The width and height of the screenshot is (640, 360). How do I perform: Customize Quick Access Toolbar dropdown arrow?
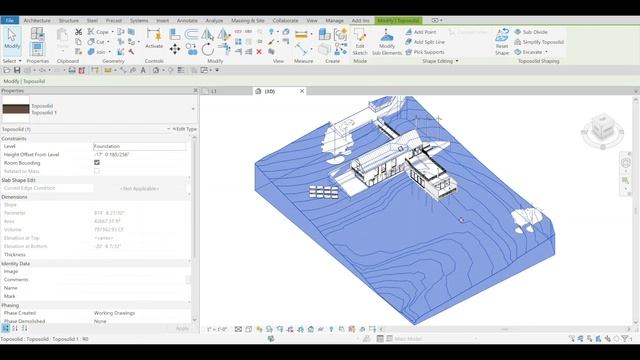click(x=217, y=70)
